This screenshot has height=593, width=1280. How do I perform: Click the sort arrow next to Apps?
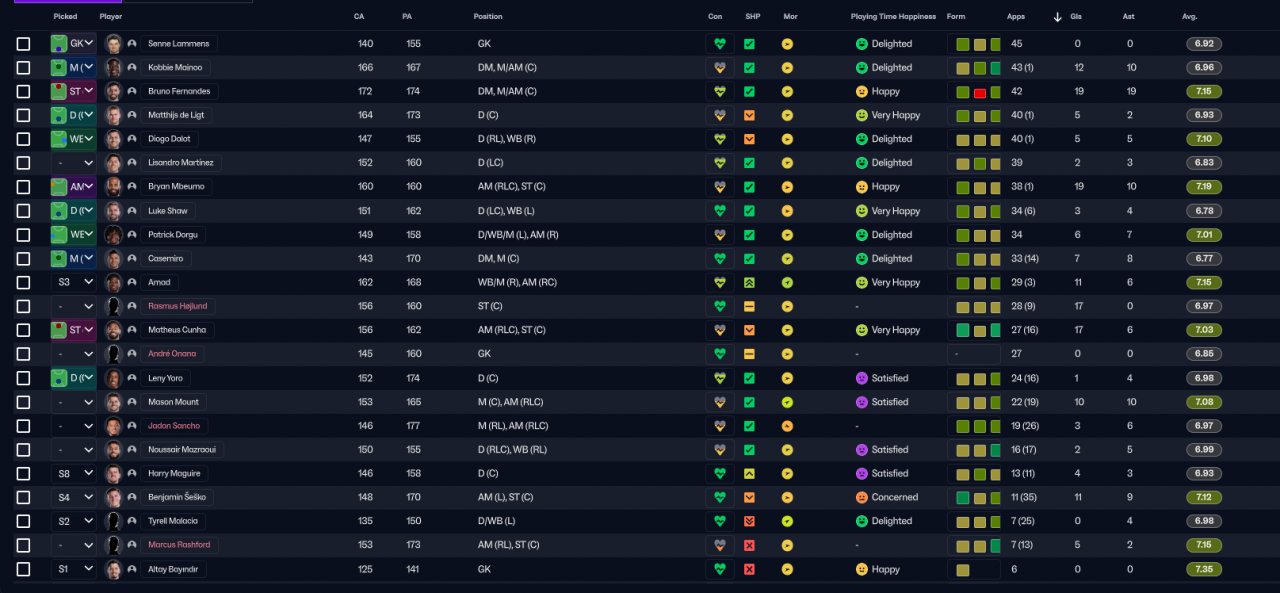[x=1058, y=17]
